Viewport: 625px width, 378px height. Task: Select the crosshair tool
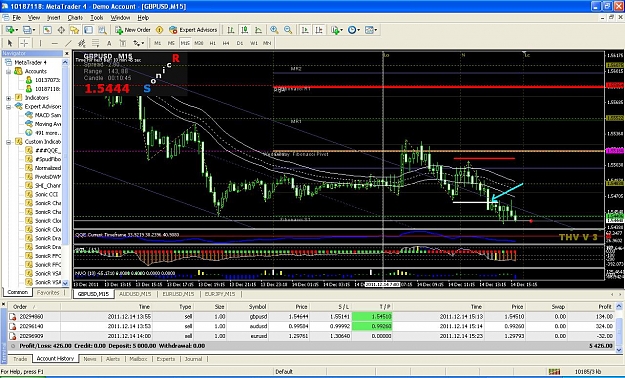[24, 43]
